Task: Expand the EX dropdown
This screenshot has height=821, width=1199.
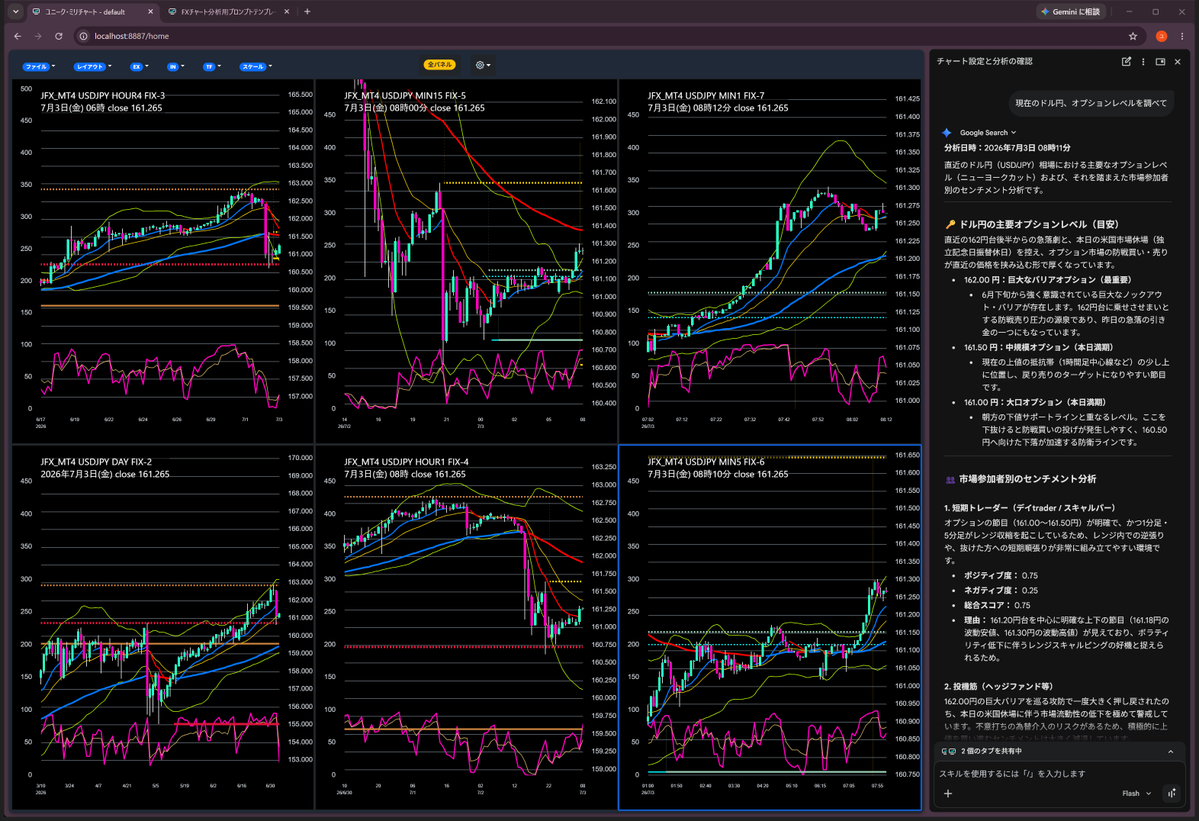Action: (x=139, y=67)
